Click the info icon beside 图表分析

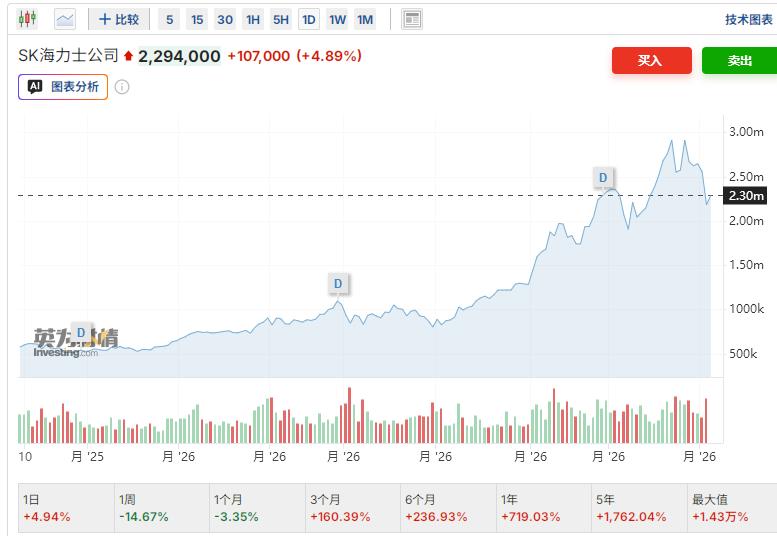tap(122, 87)
